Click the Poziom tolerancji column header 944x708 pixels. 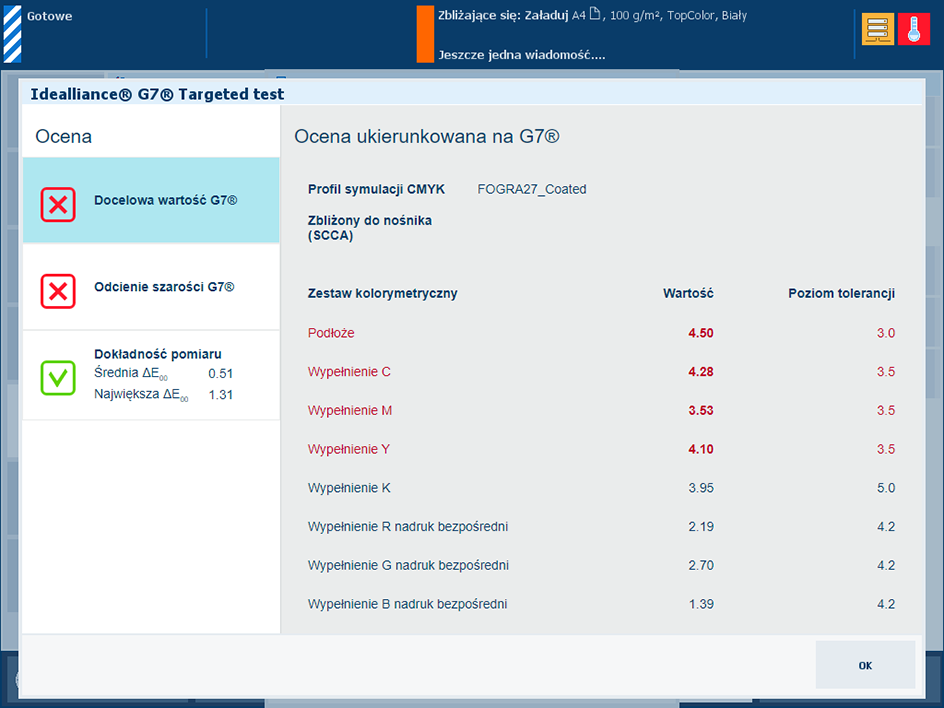tap(842, 293)
